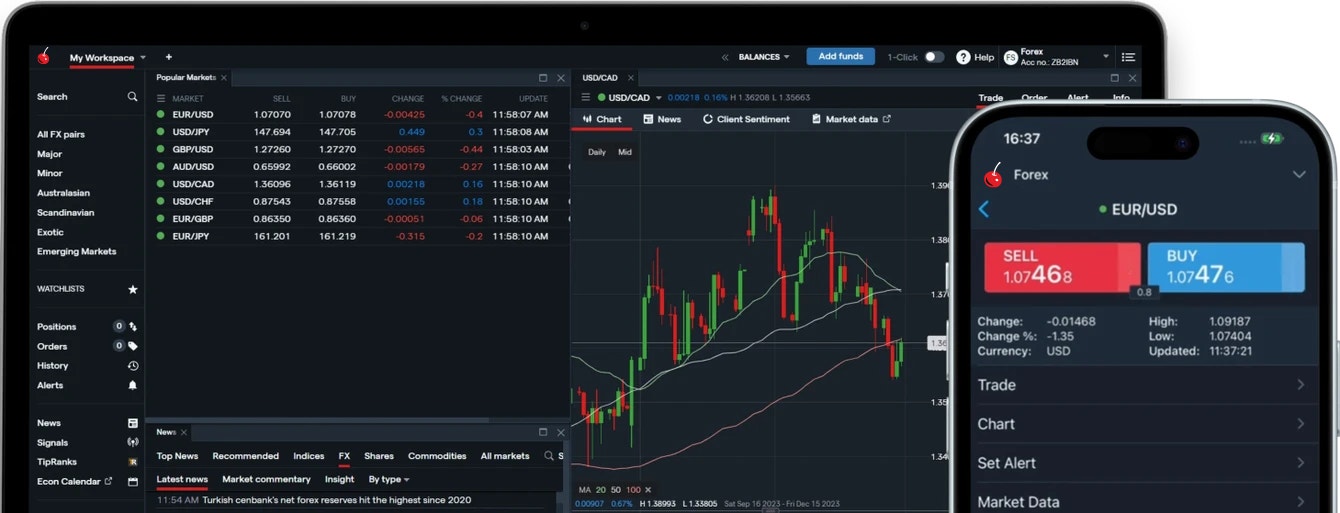Screen dimensions: 1340x513
Task: Open Emerging Markets category in sidebar
Action: (x=77, y=252)
